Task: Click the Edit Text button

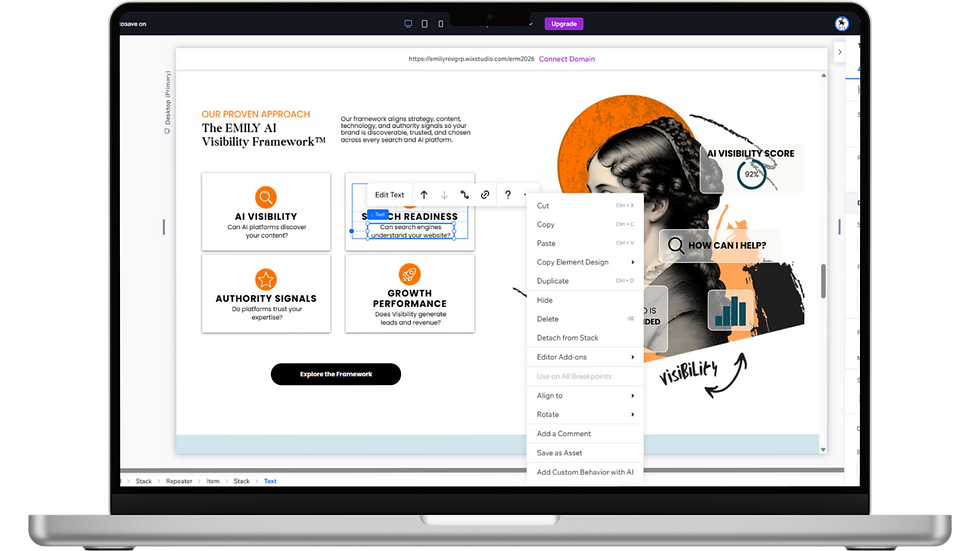Action: (389, 195)
